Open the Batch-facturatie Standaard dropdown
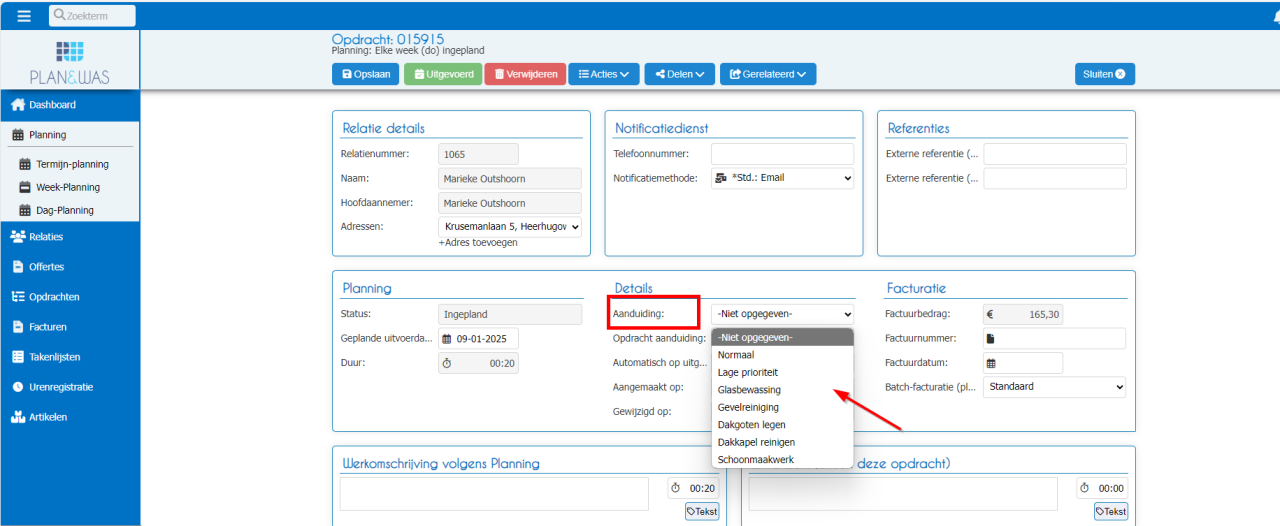Viewport: 1280px width, 526px height. (1055, 387)
